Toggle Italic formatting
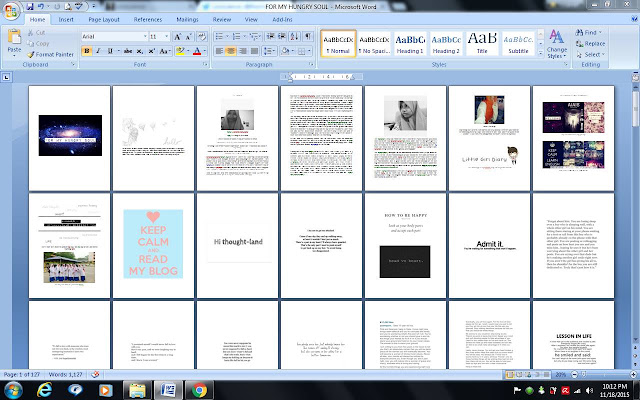Screen dimensions: 640x400 [x=98, y=51]
